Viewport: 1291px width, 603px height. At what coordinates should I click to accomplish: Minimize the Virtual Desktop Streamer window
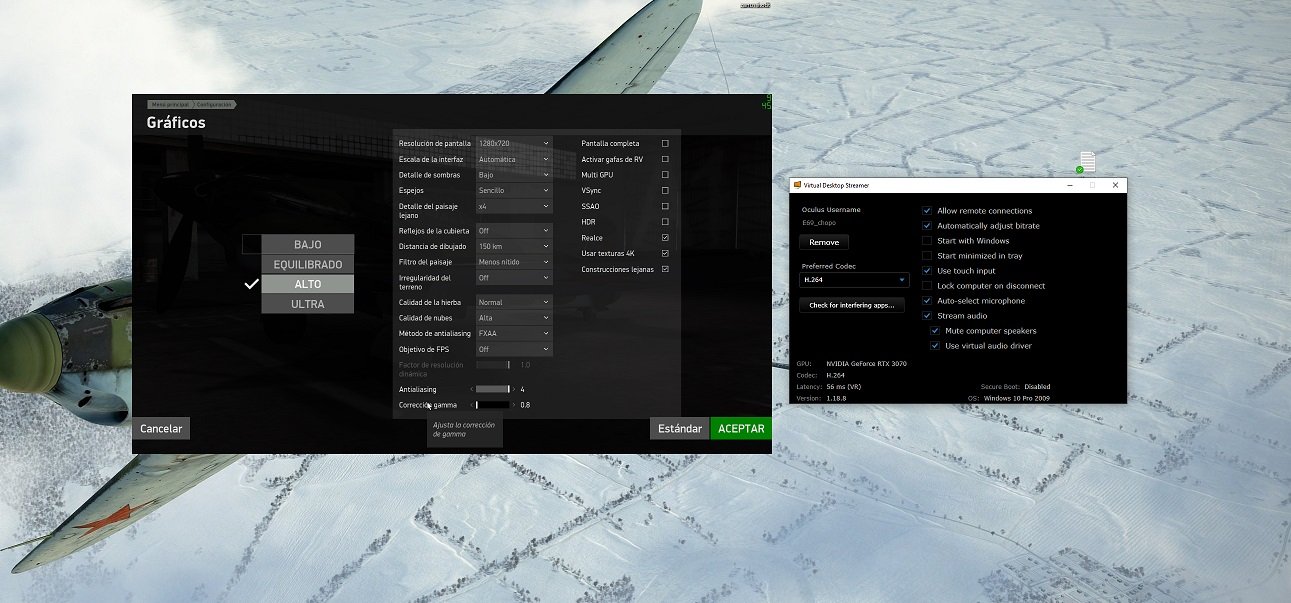[1069, 185]
